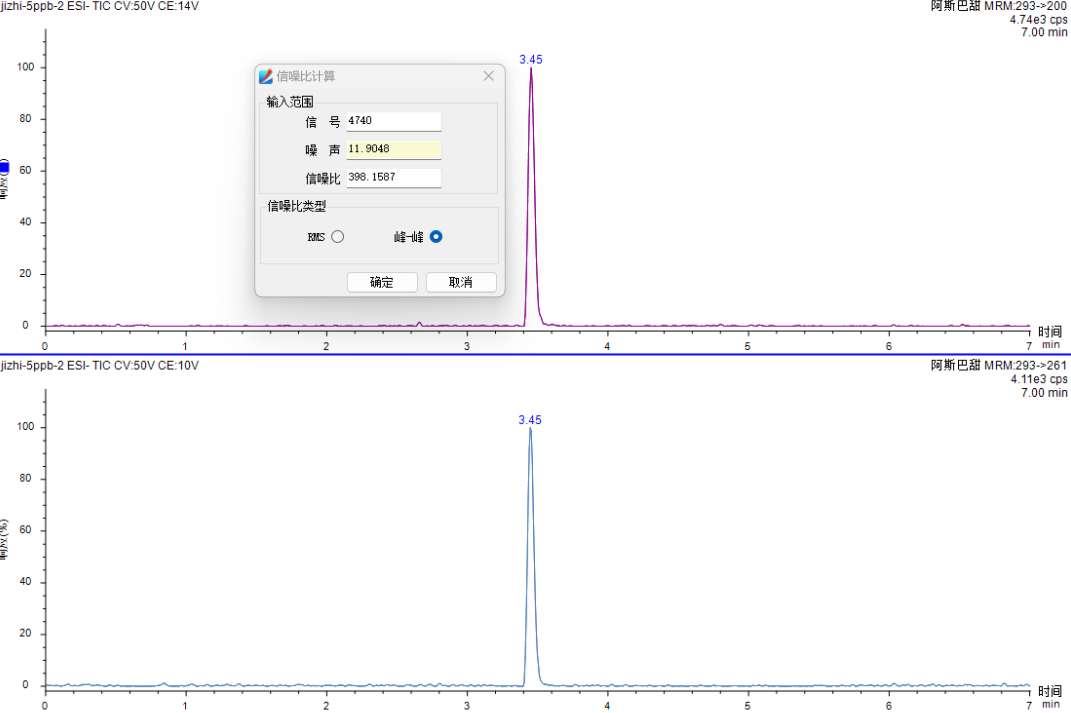Click the 确定 button in the dialog
1071x713 pixels.
(382, 282)
